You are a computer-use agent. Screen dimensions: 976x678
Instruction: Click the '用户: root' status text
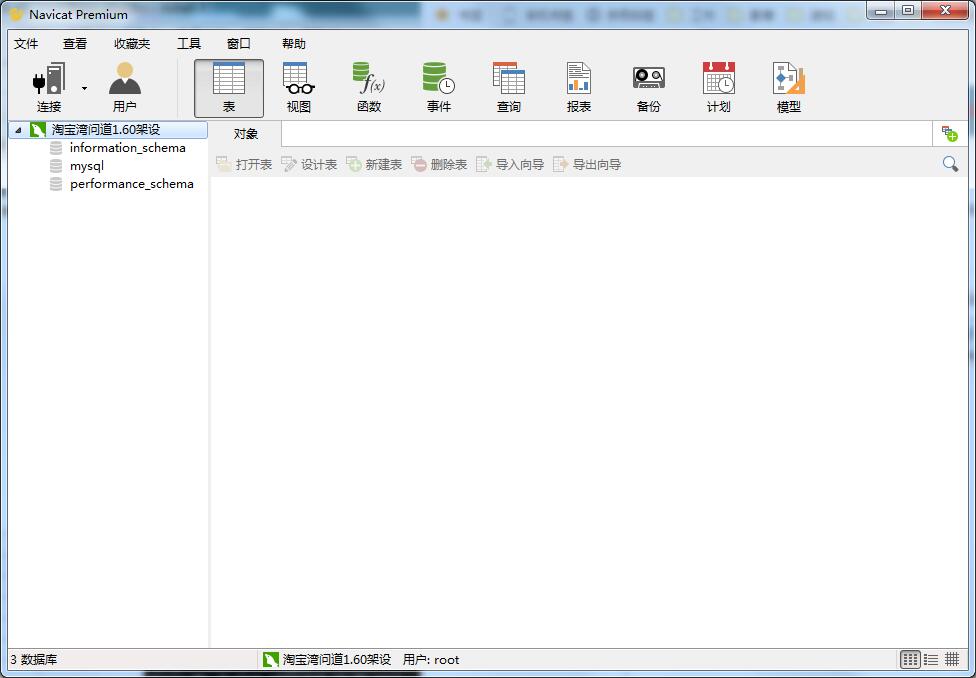point(431,660)
